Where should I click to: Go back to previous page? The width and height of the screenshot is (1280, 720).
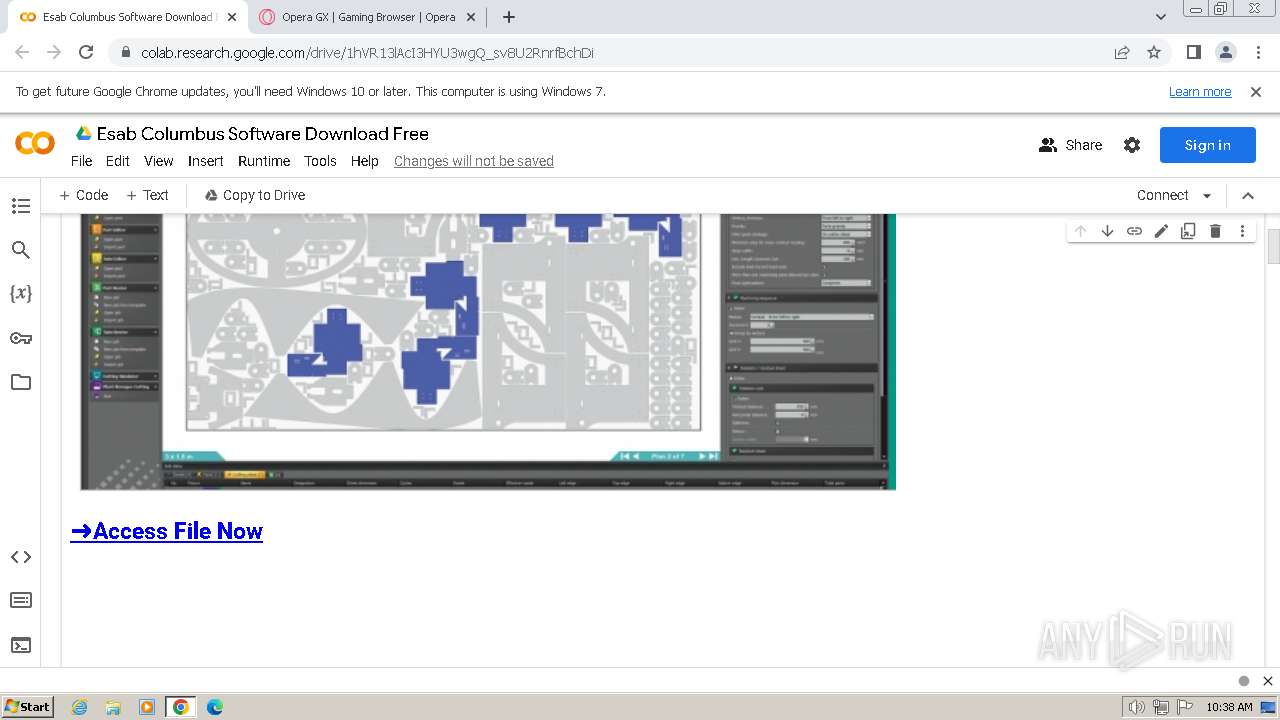pyautogui.click(x=22, y=52)
